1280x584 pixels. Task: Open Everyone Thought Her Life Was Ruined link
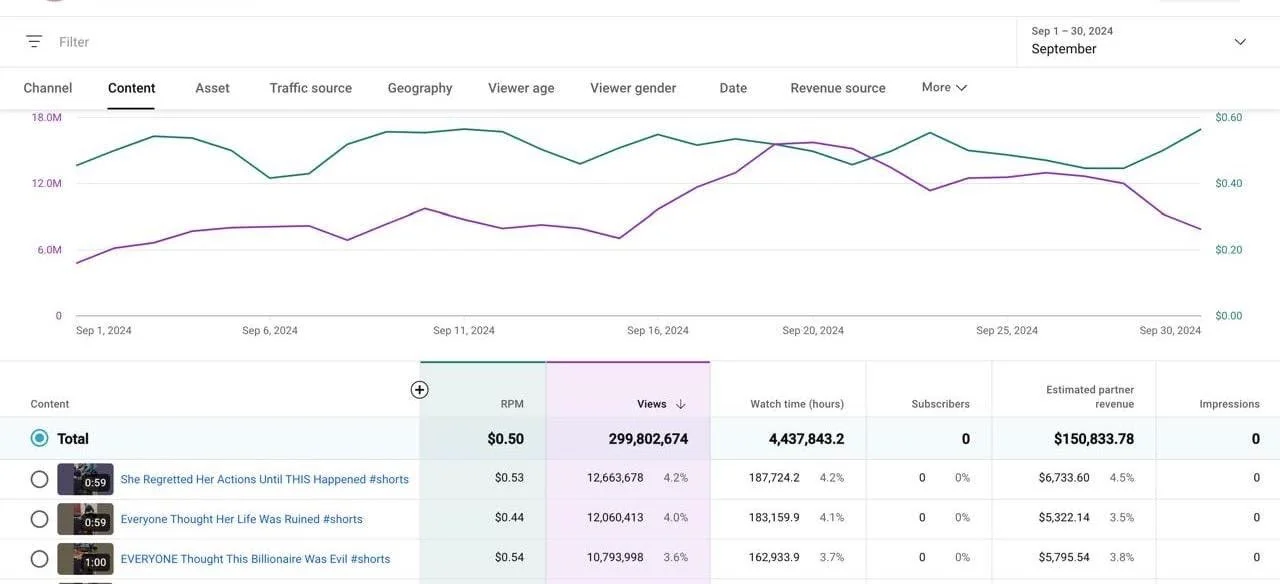(x=241, y=519)
